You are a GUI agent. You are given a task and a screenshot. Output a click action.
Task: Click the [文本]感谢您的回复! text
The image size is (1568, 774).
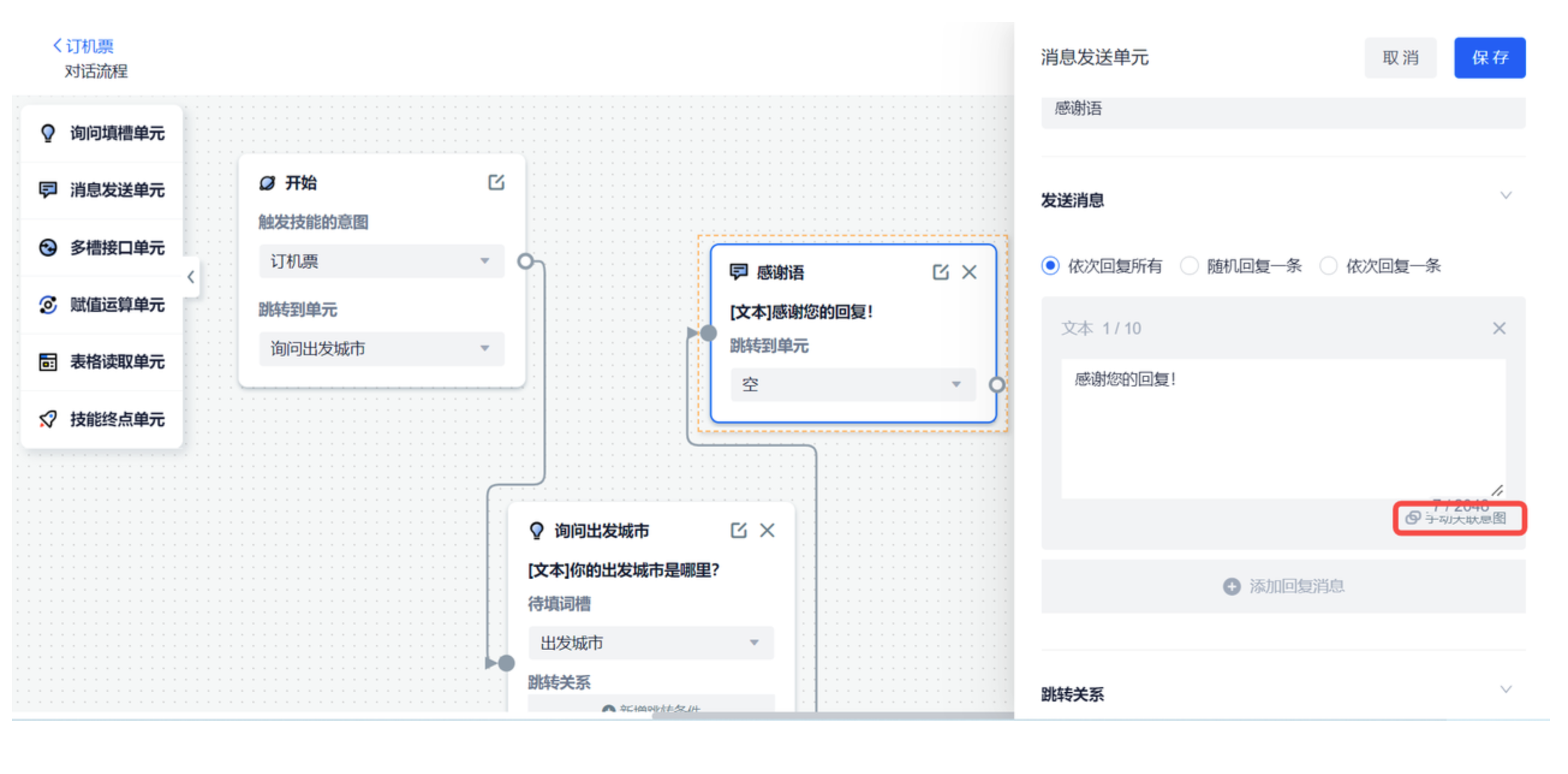(x=801, y=312)
